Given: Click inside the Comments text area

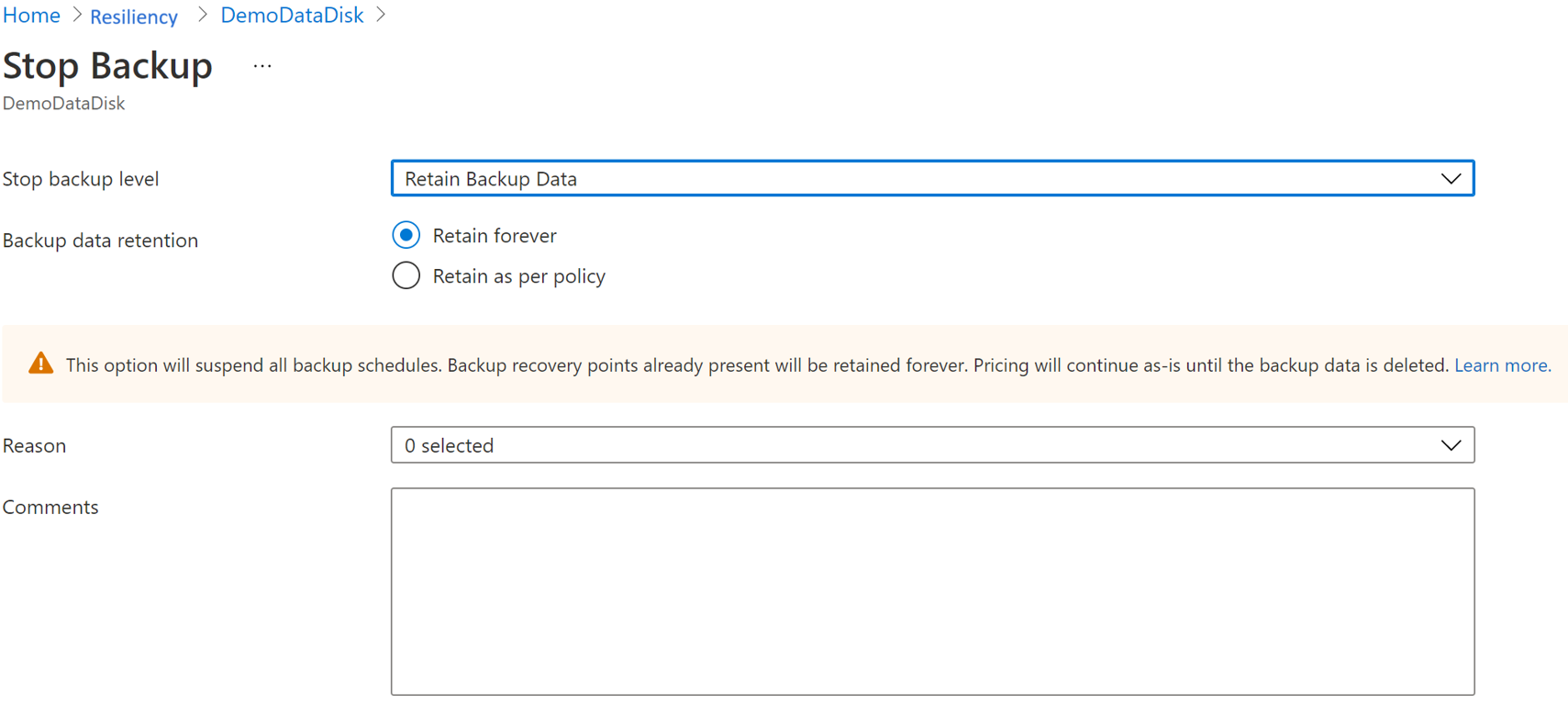Looking at the screenshot, I should pos(932,591).
